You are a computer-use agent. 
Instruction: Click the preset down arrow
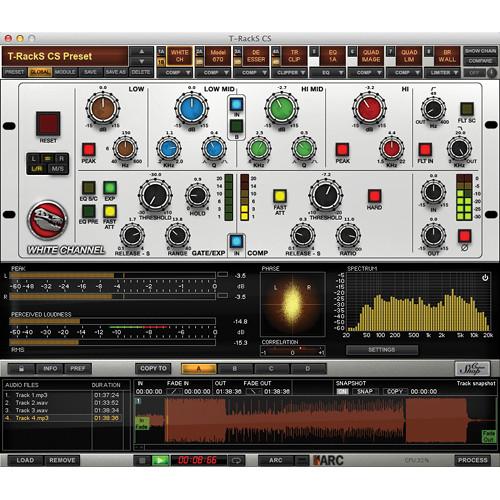142,61
